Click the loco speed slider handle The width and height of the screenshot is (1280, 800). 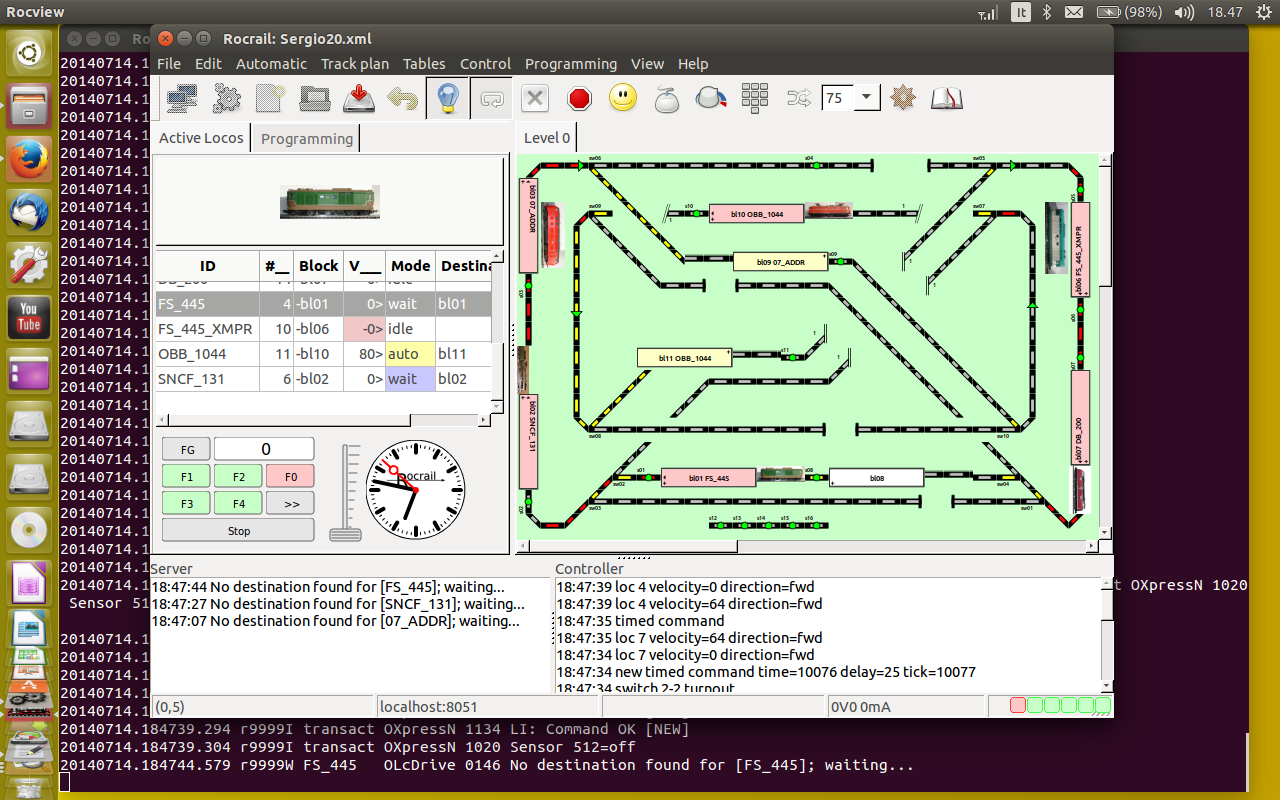346,533
